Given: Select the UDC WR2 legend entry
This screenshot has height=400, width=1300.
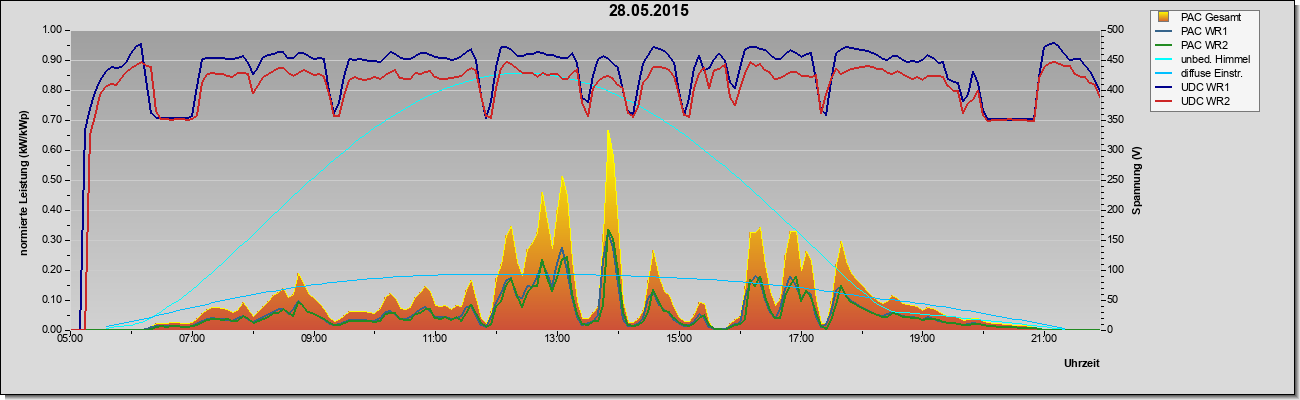Looking at the screenshot, I should coord(1204,101).
